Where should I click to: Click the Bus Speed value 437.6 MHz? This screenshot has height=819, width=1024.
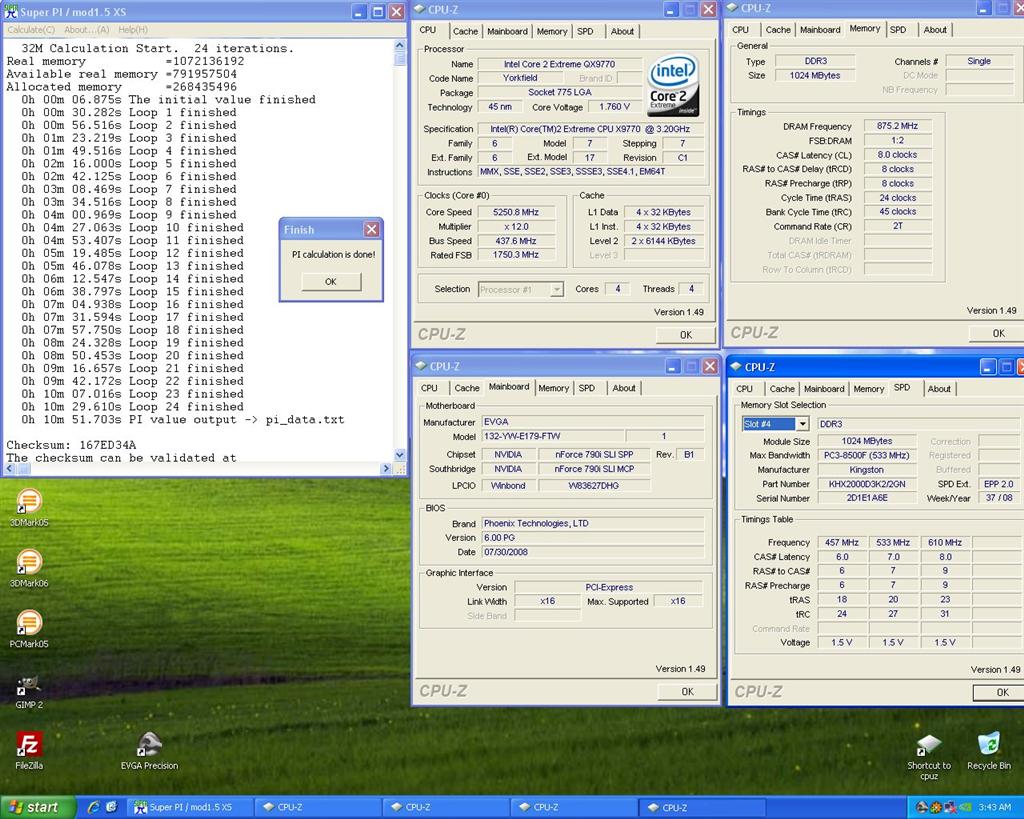point(516,241)
